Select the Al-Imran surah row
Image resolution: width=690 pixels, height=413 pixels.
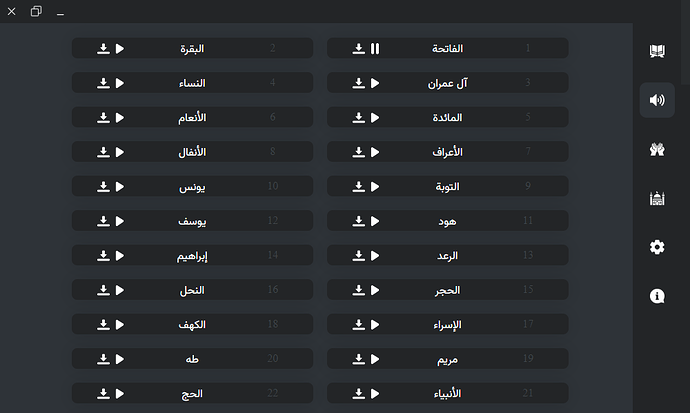coord(448,83)
